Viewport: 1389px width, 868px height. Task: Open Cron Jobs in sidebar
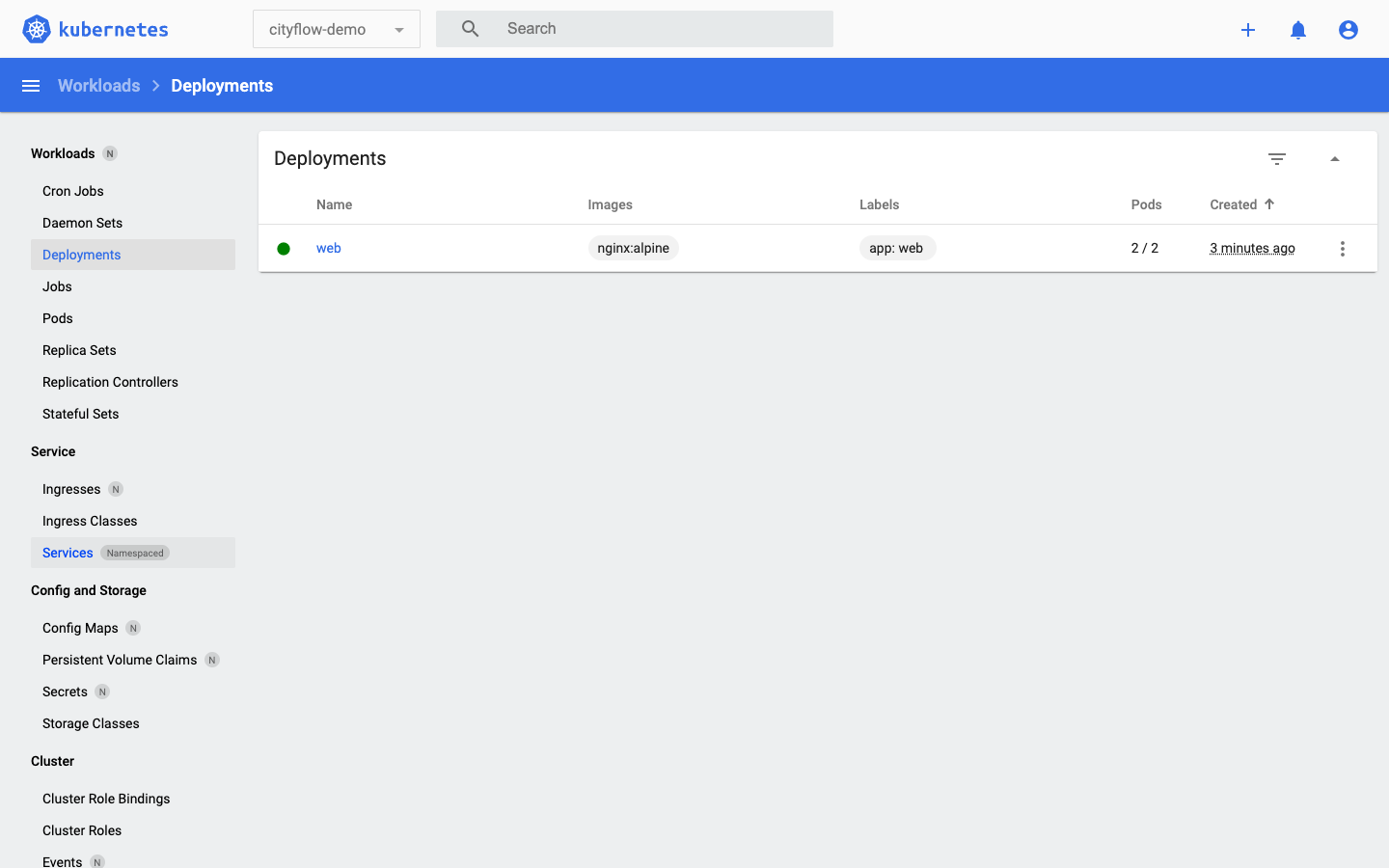point(133,191)
